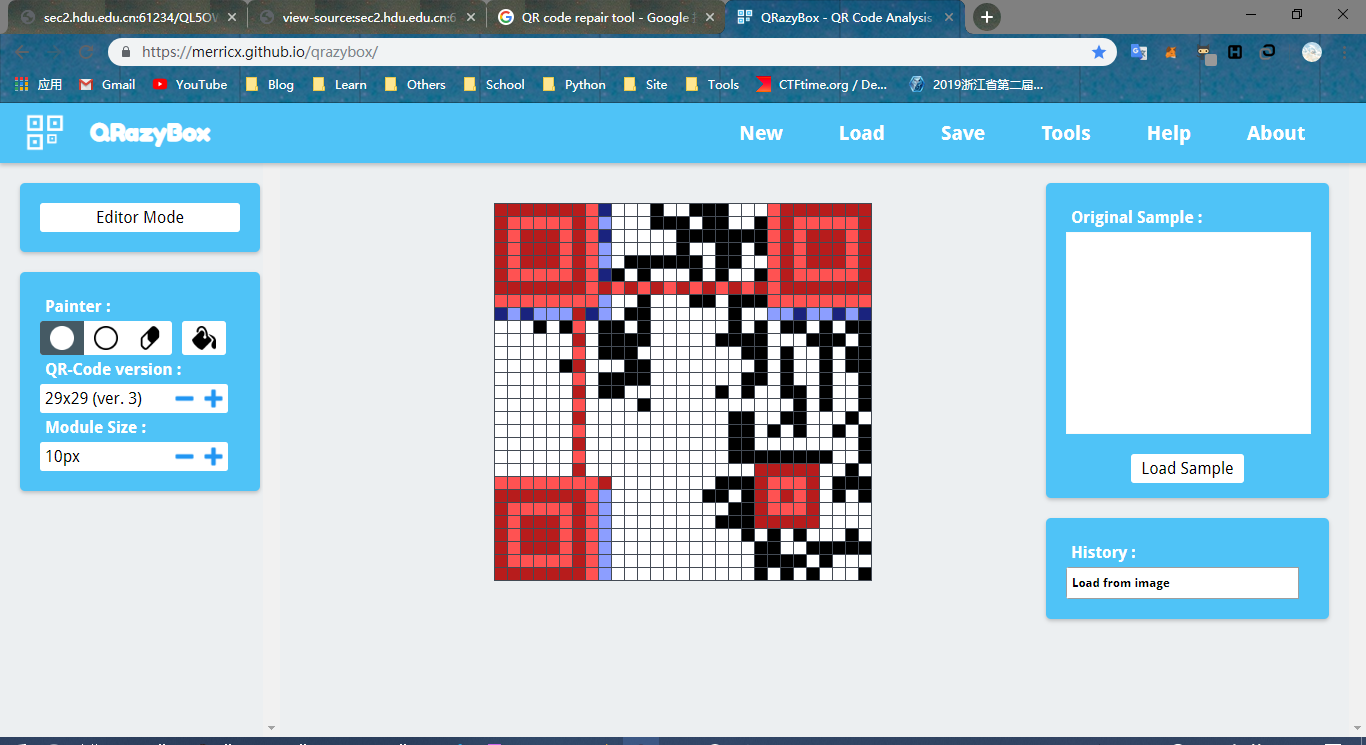Viewport: 1366px width, 745px height.
Task: Open the Load menu item
Action: coord(861,133)
